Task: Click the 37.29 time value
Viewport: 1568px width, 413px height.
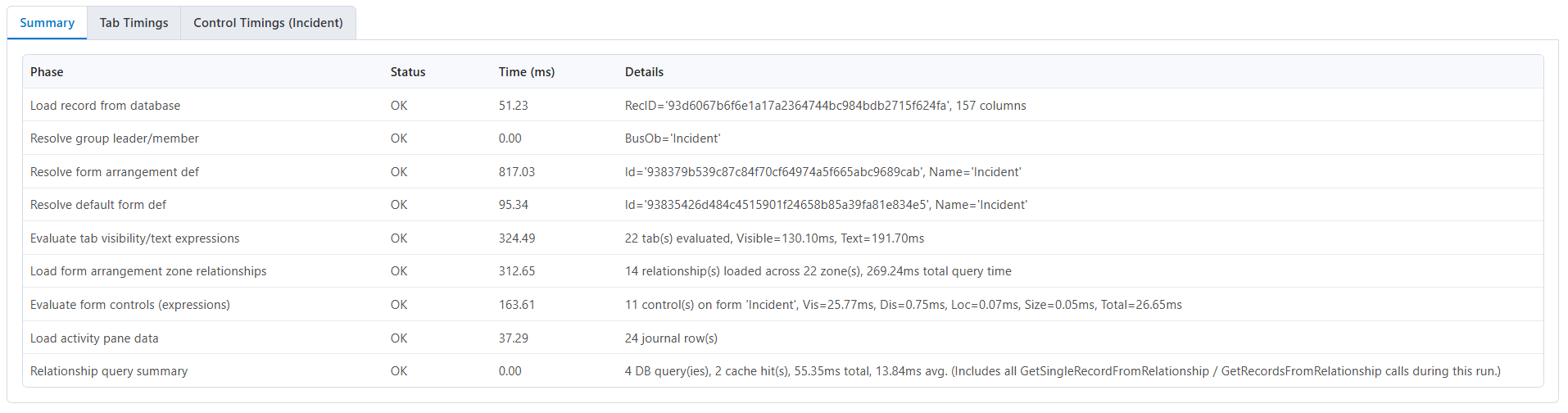Action: (x=514, y=338)
